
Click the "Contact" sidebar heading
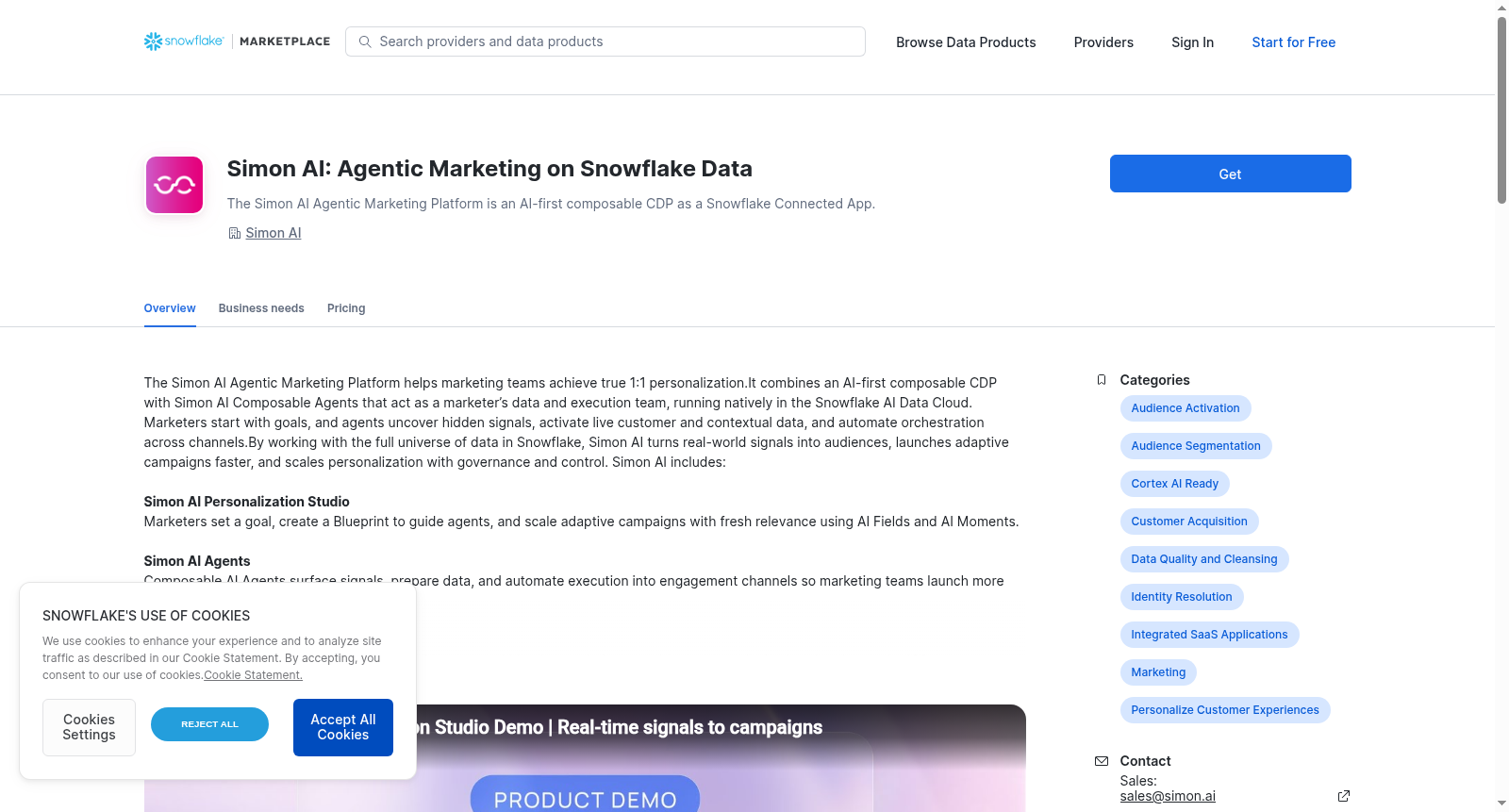coord(1145,761)
